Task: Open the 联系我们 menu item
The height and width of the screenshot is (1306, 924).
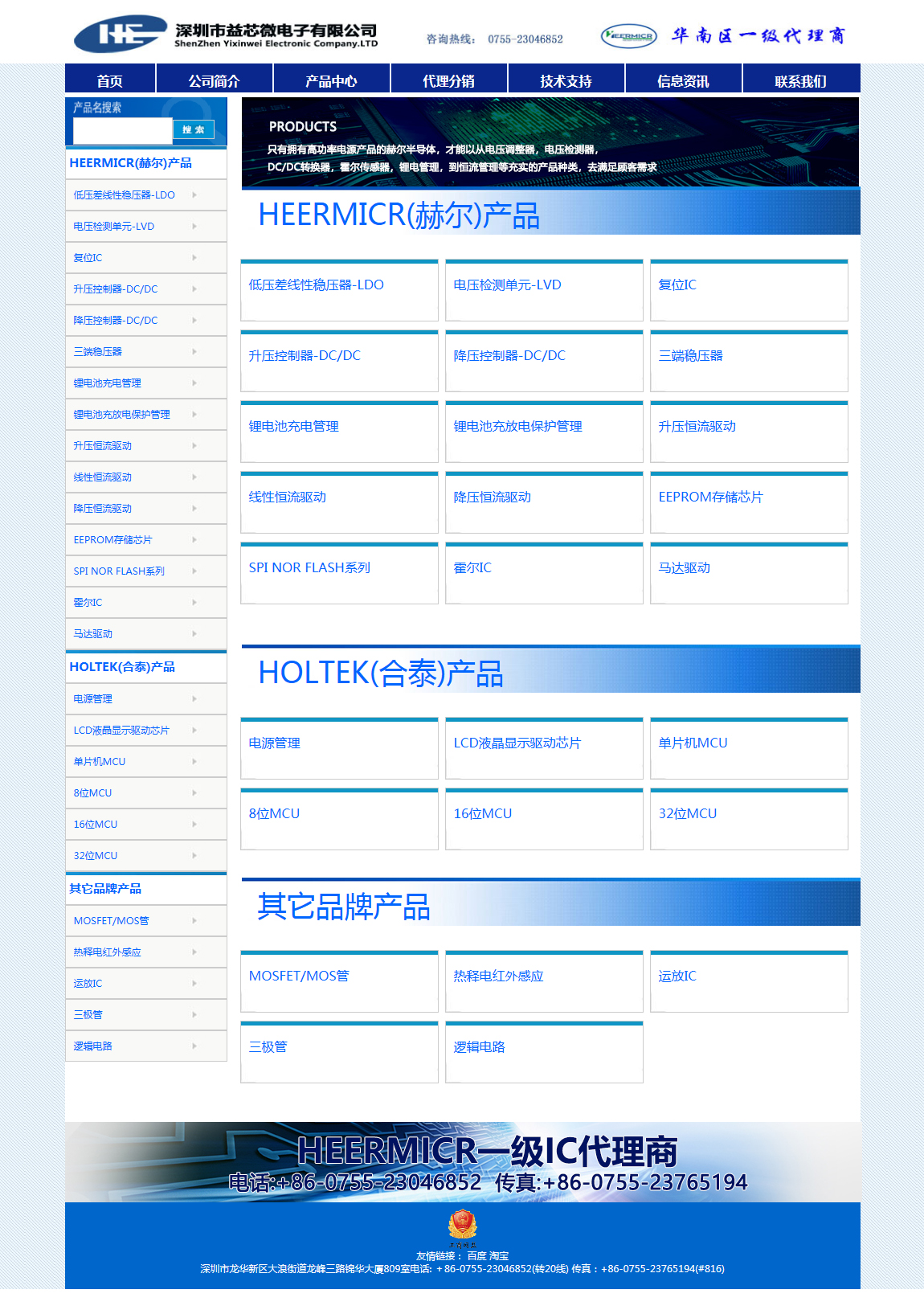Action: [801, 80]
